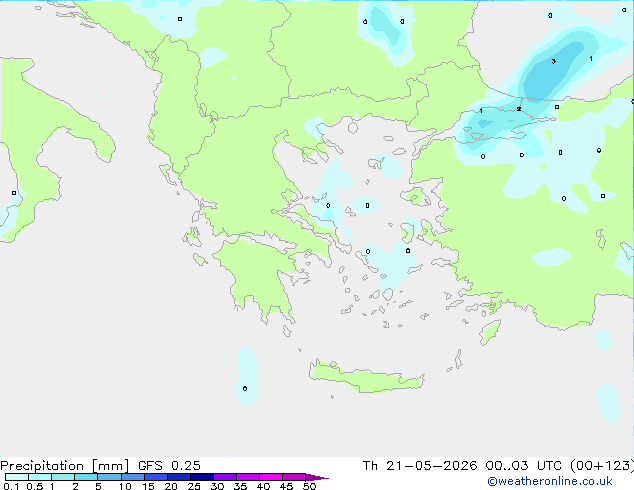Click the '25' legend scale label
Image resolution: width=634 pixels, height=490 pixels.
coord(194,486)
